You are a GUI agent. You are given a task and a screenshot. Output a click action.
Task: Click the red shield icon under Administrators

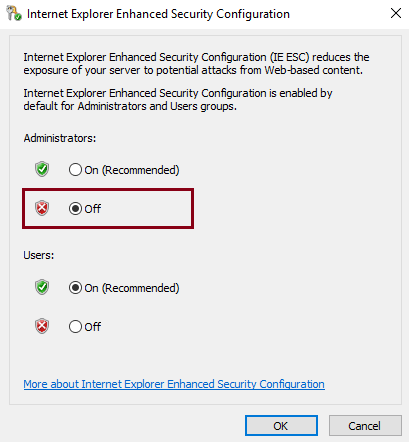42,208
